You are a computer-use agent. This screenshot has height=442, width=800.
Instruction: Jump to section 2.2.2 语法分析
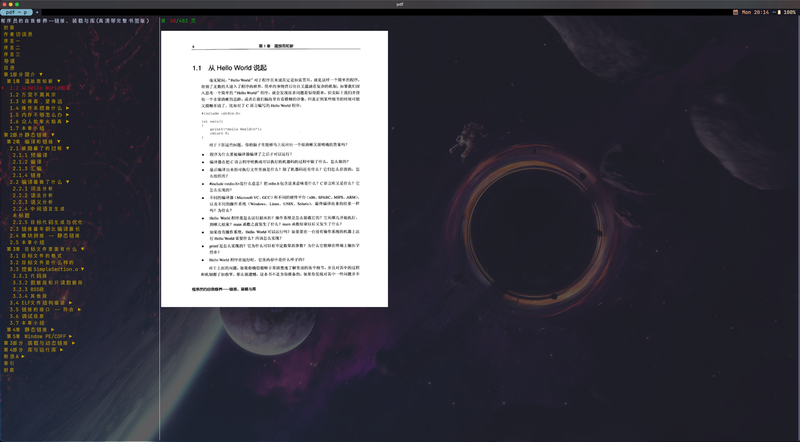coord(33,195)
